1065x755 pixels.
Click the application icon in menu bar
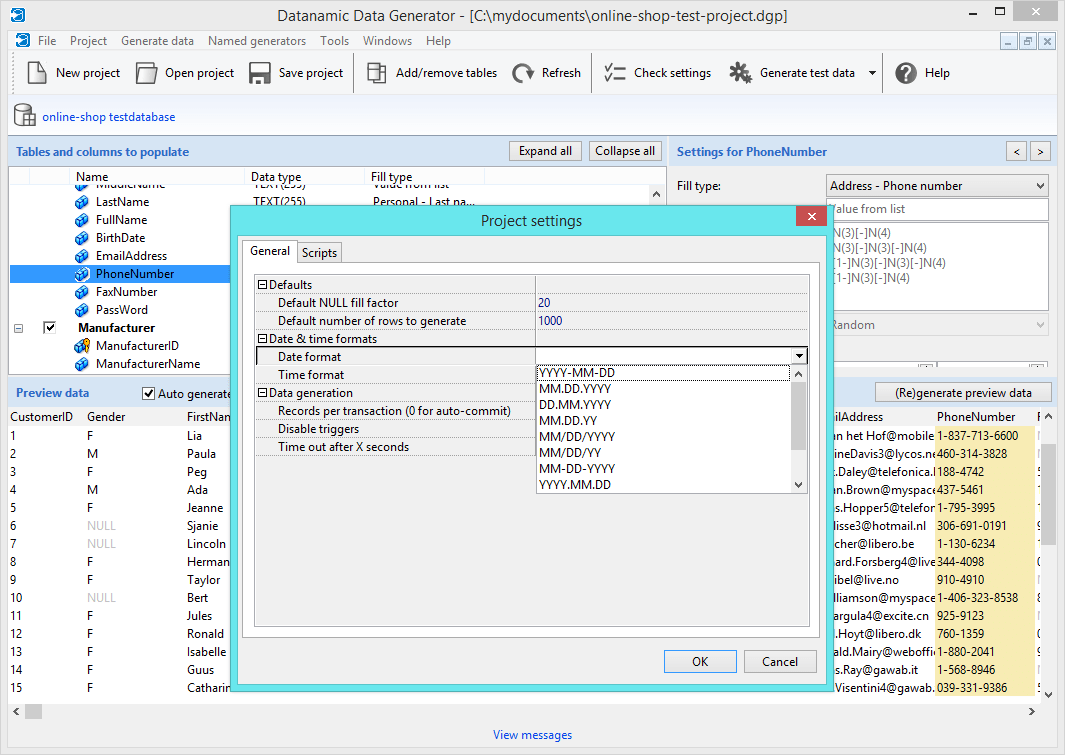click(x=22, y=41)
